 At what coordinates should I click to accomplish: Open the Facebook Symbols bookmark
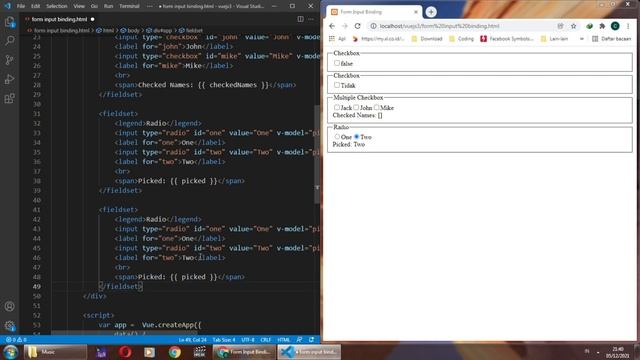click(507, 39)
